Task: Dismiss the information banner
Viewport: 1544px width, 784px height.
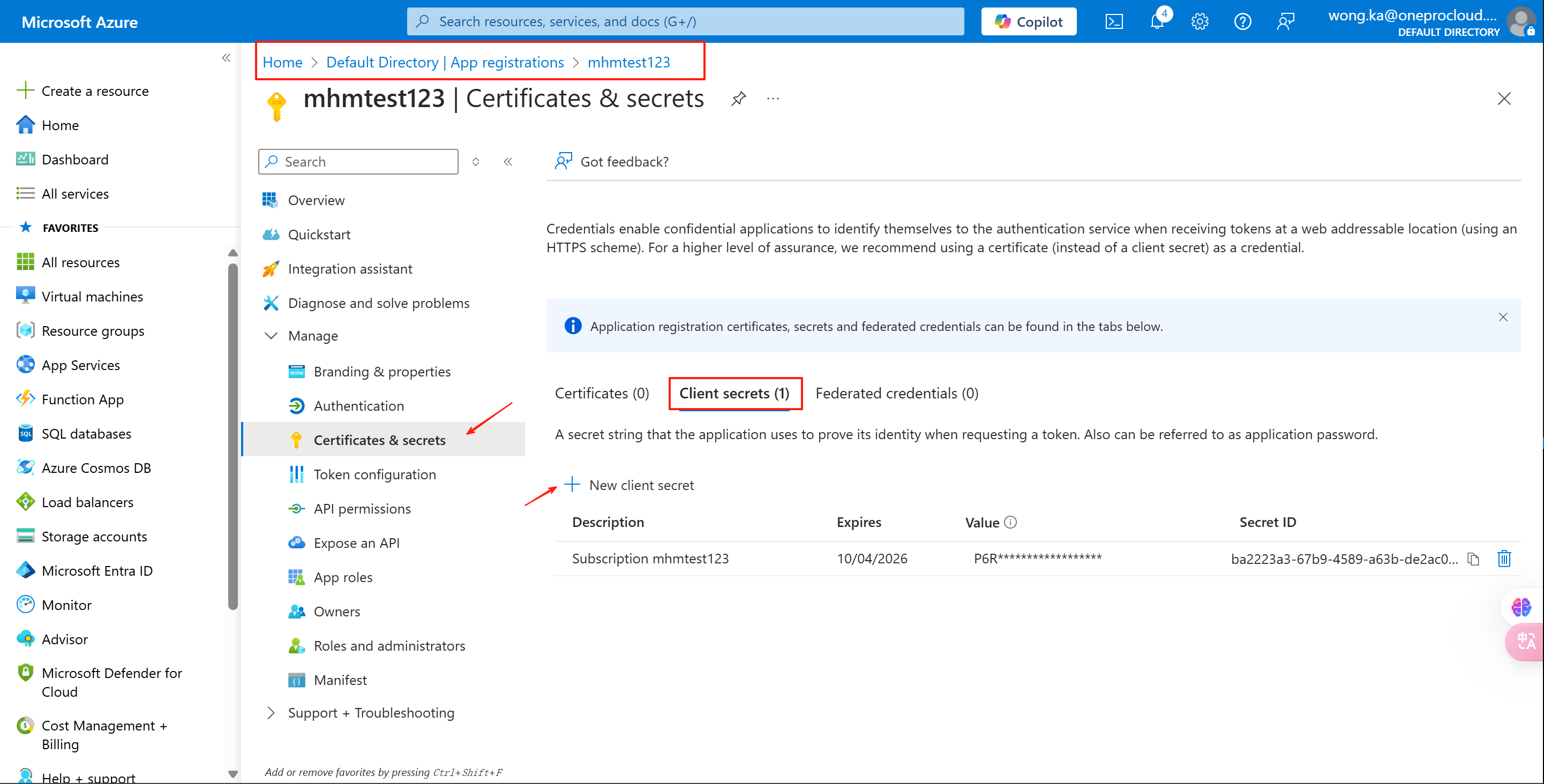Action: pyautogui.click(x=1503, y=317)
